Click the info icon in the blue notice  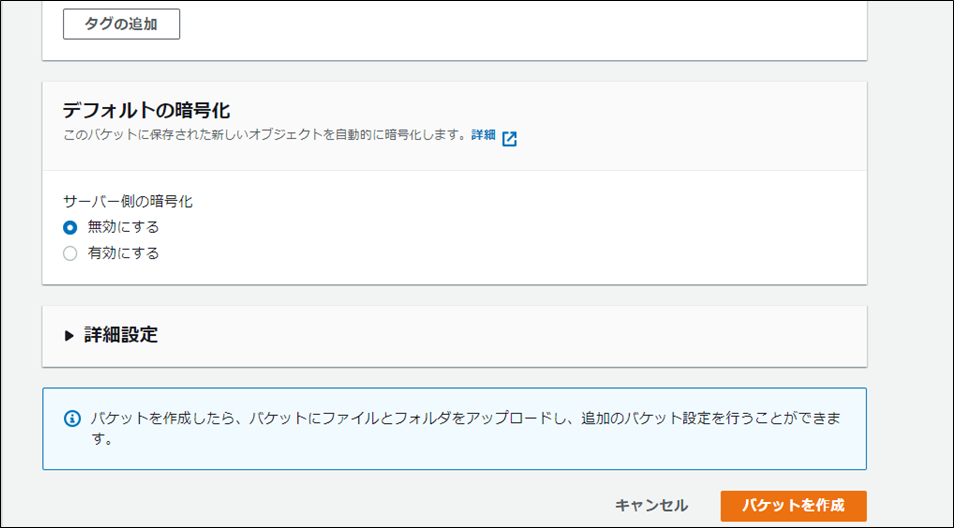(71, 417)
